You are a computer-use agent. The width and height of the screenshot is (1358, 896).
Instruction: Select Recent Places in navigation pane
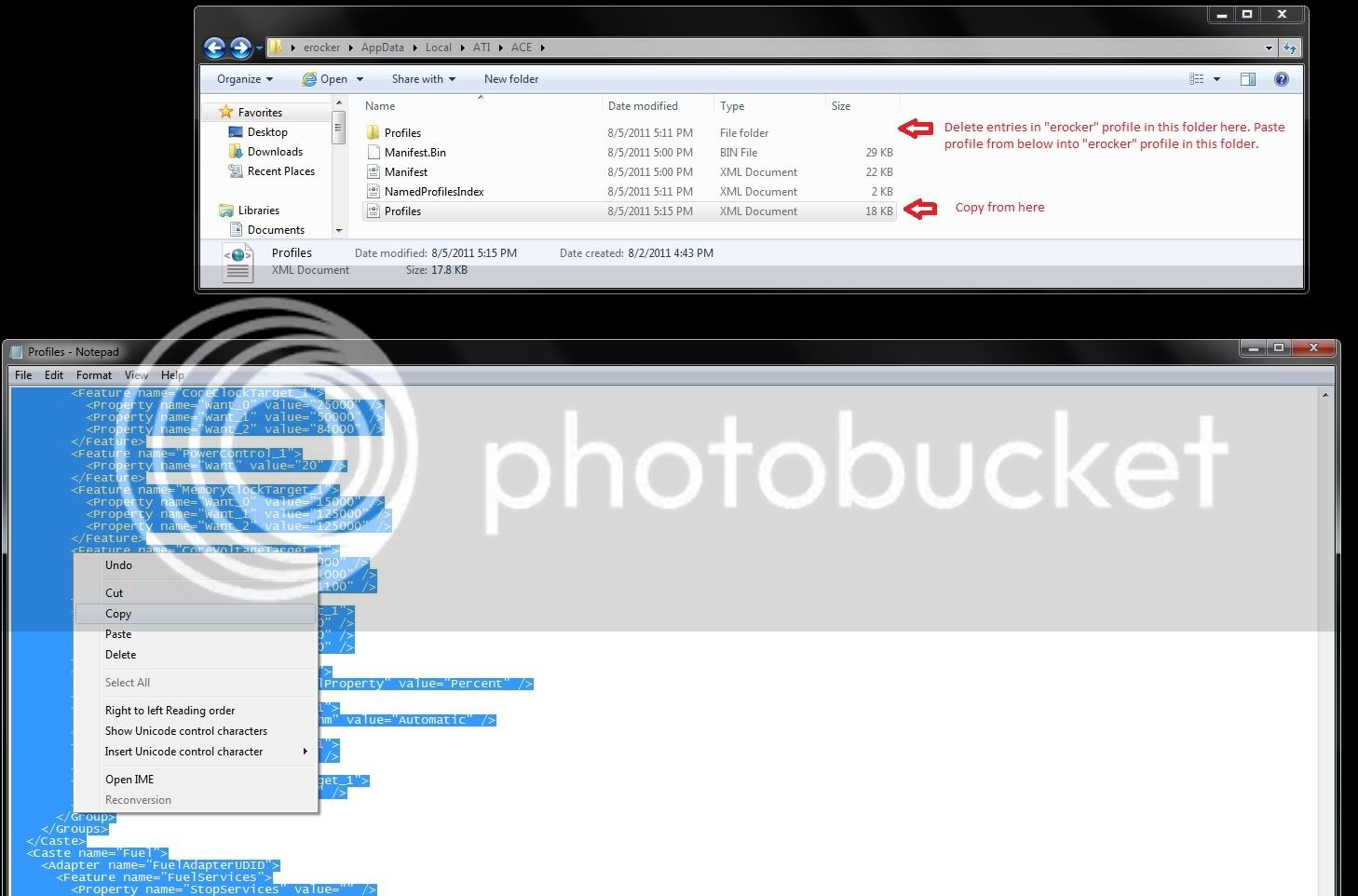coord(280,171)
